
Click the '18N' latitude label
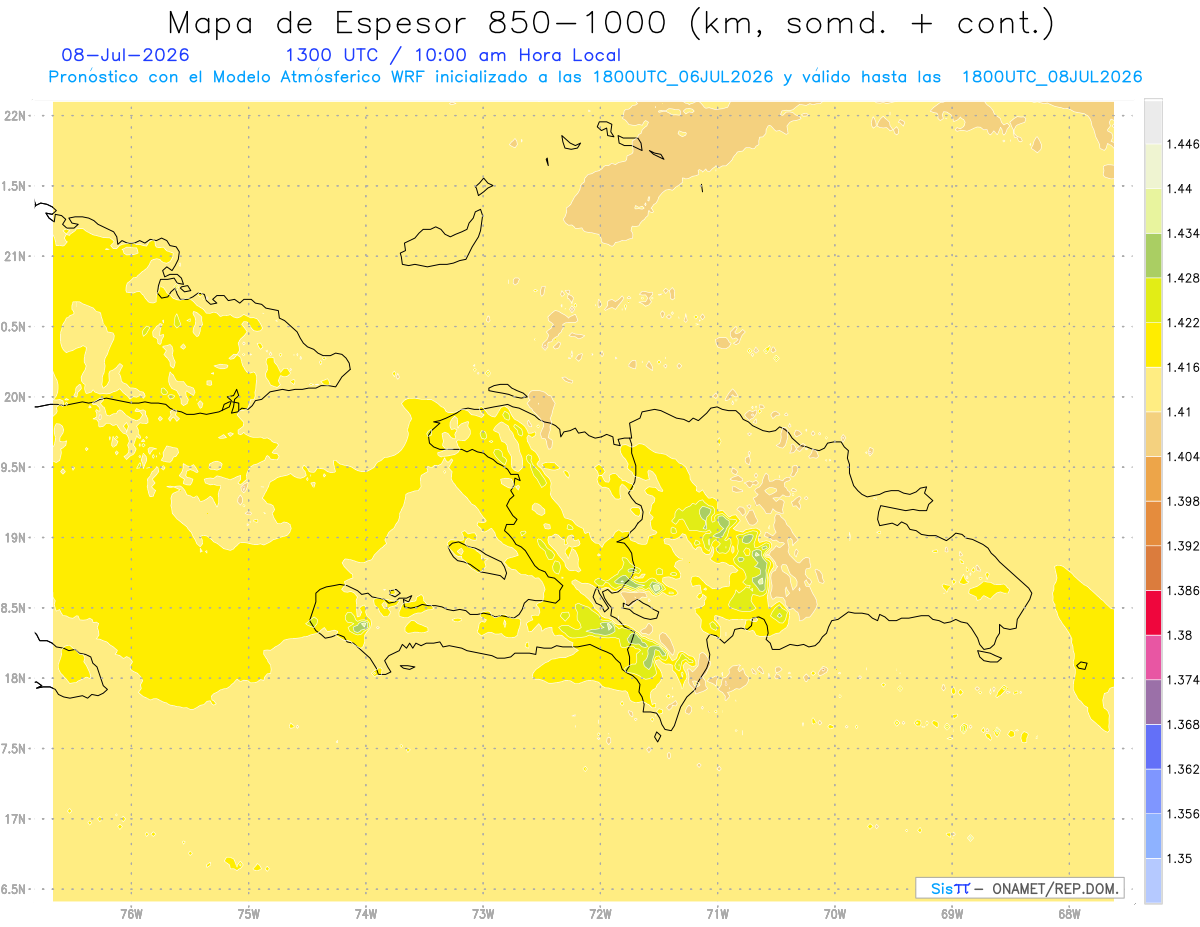coord(15,678)
